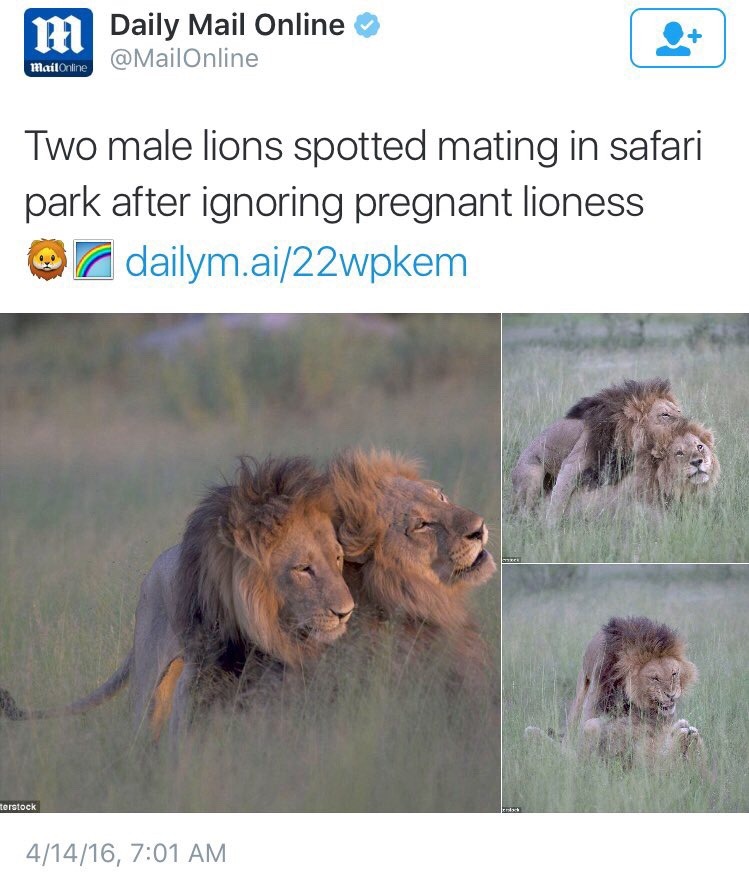Image resolution: width=749 pixels, height=892 pixels.
Task: Open the Daily Mail Online profile avatar
Action: point(58,43)
